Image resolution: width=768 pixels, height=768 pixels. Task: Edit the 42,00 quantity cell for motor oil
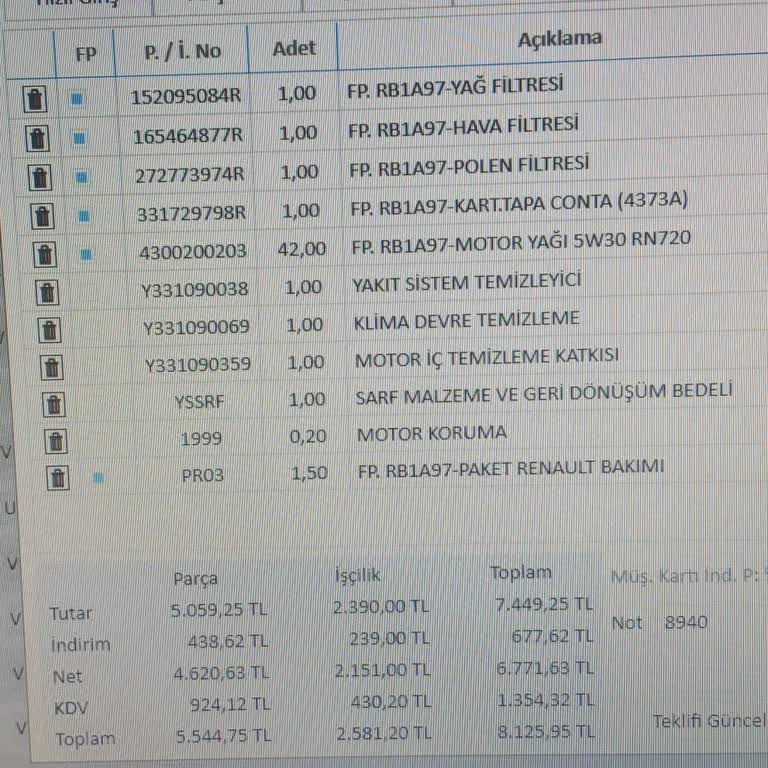(301, 248)
